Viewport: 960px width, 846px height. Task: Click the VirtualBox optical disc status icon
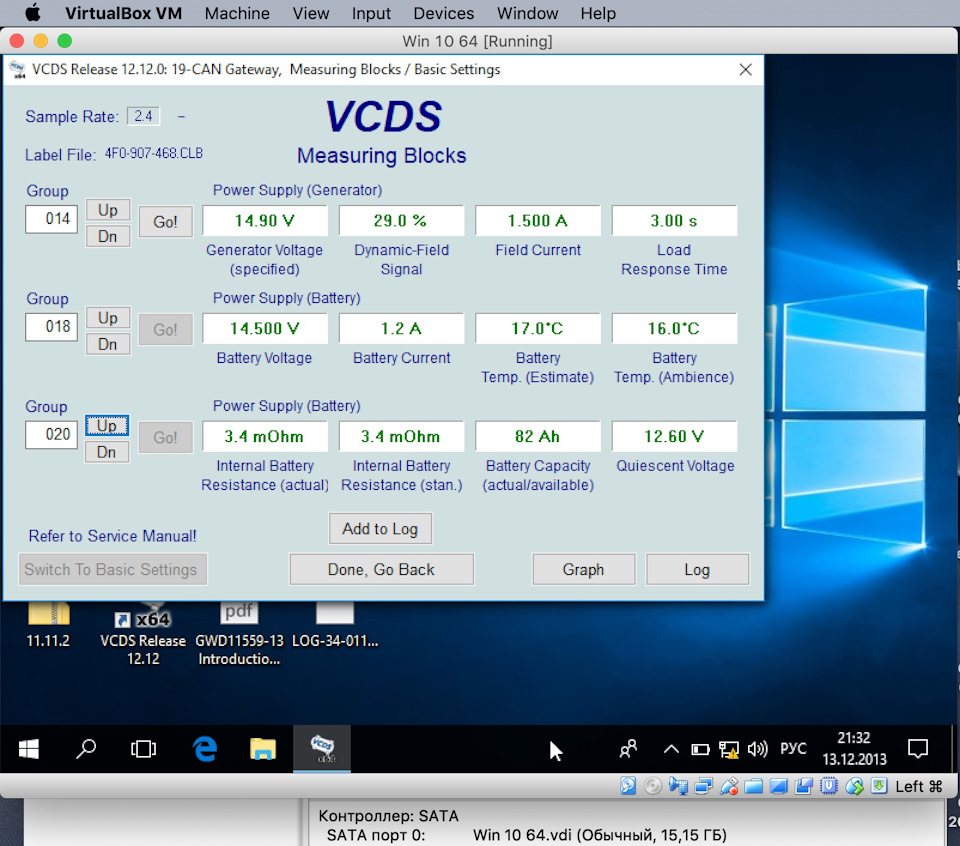653,785
